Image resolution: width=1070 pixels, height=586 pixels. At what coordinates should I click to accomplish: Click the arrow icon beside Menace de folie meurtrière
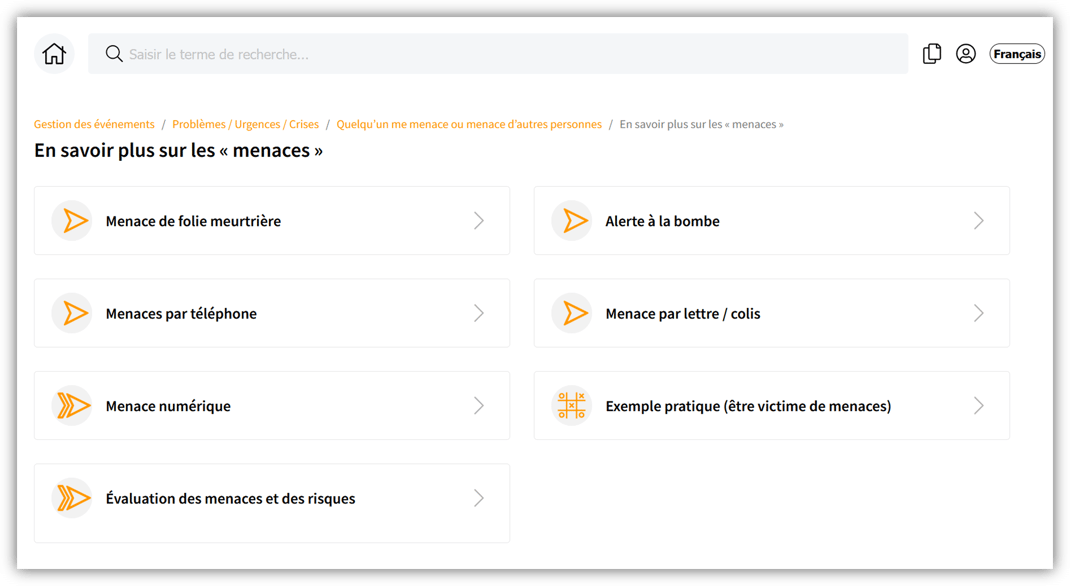[73, 221]
